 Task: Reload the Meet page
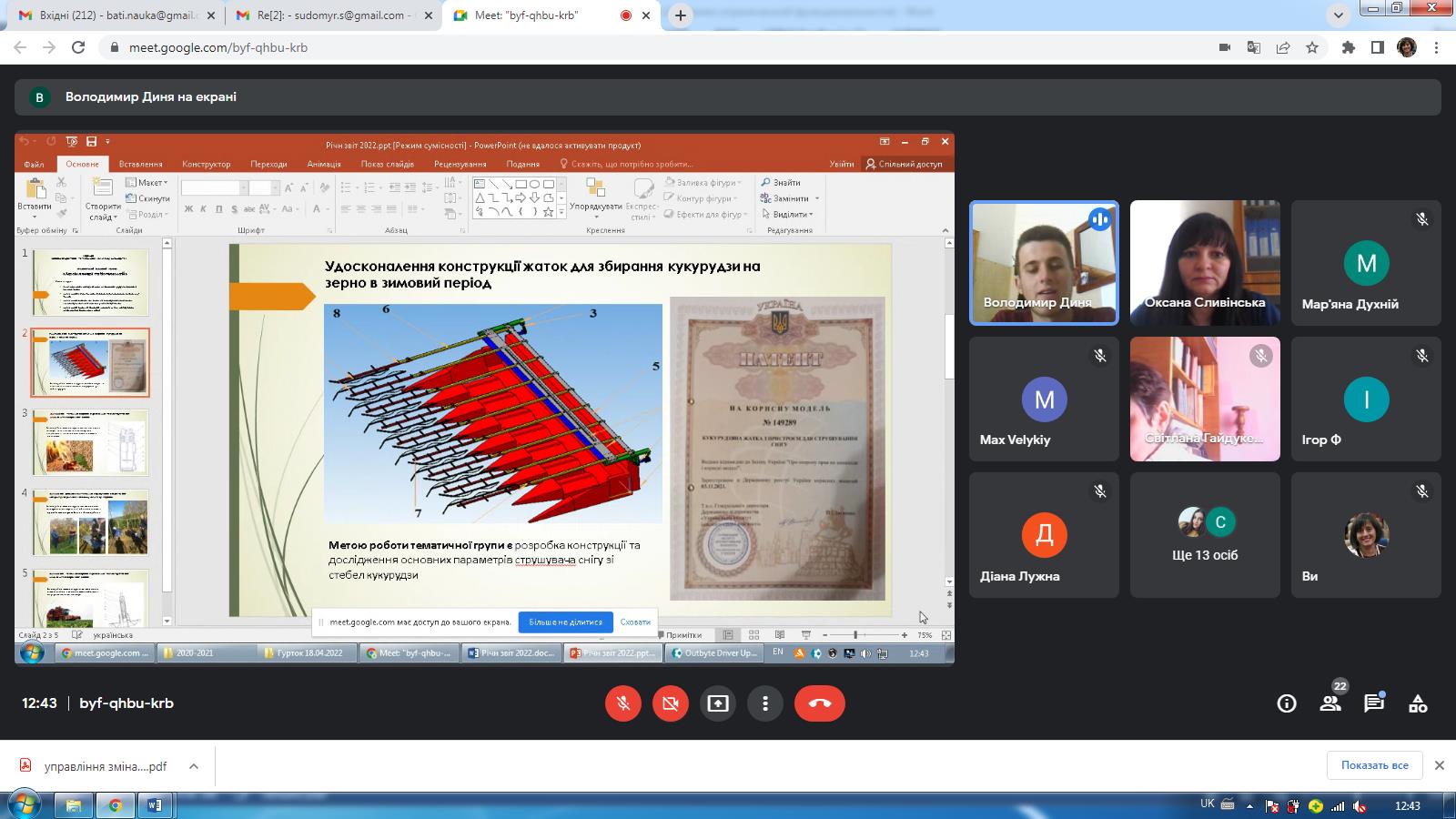(78, 47)
